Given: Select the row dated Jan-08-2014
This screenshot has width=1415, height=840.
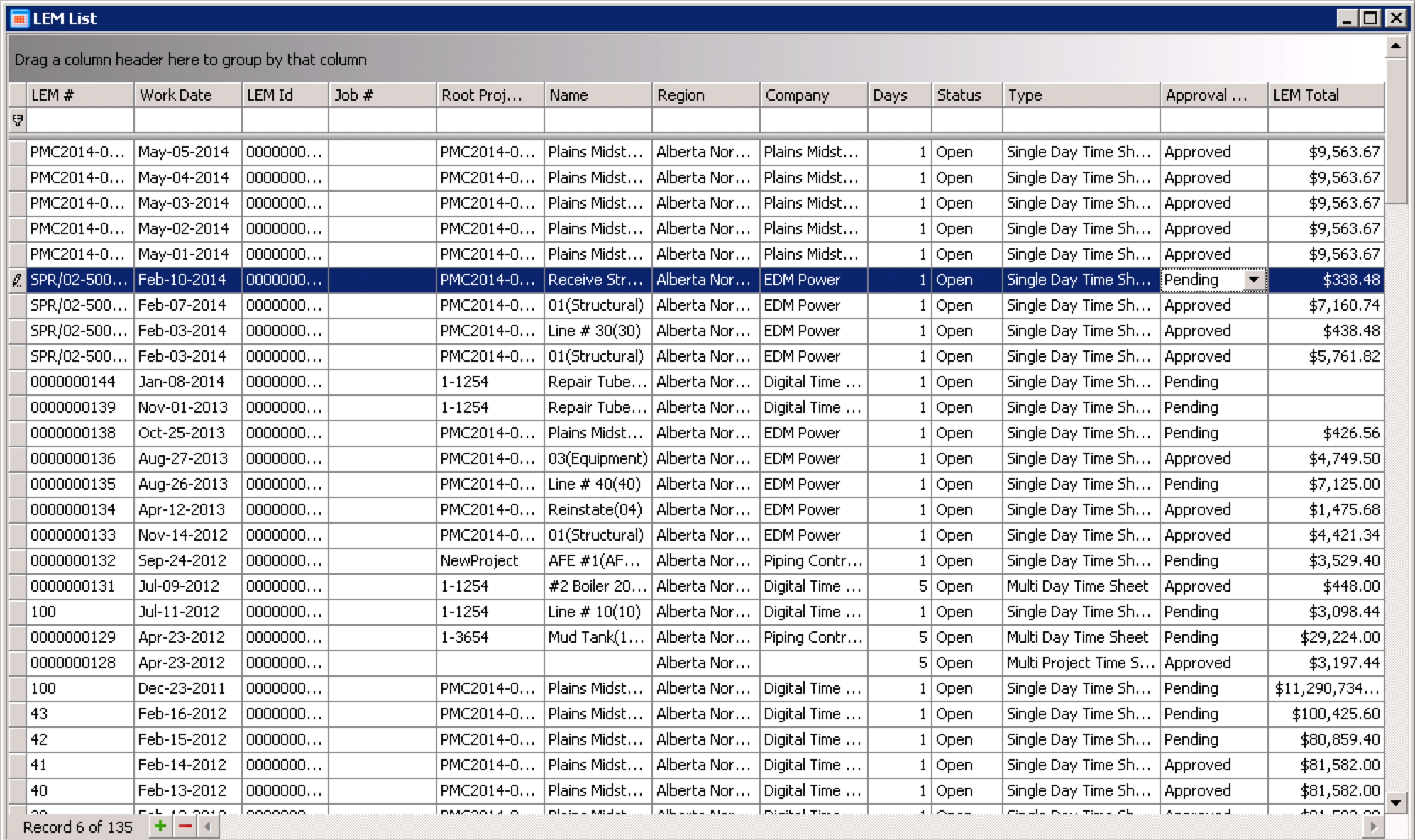Looking at the screenshot, I should click(183, 382).
